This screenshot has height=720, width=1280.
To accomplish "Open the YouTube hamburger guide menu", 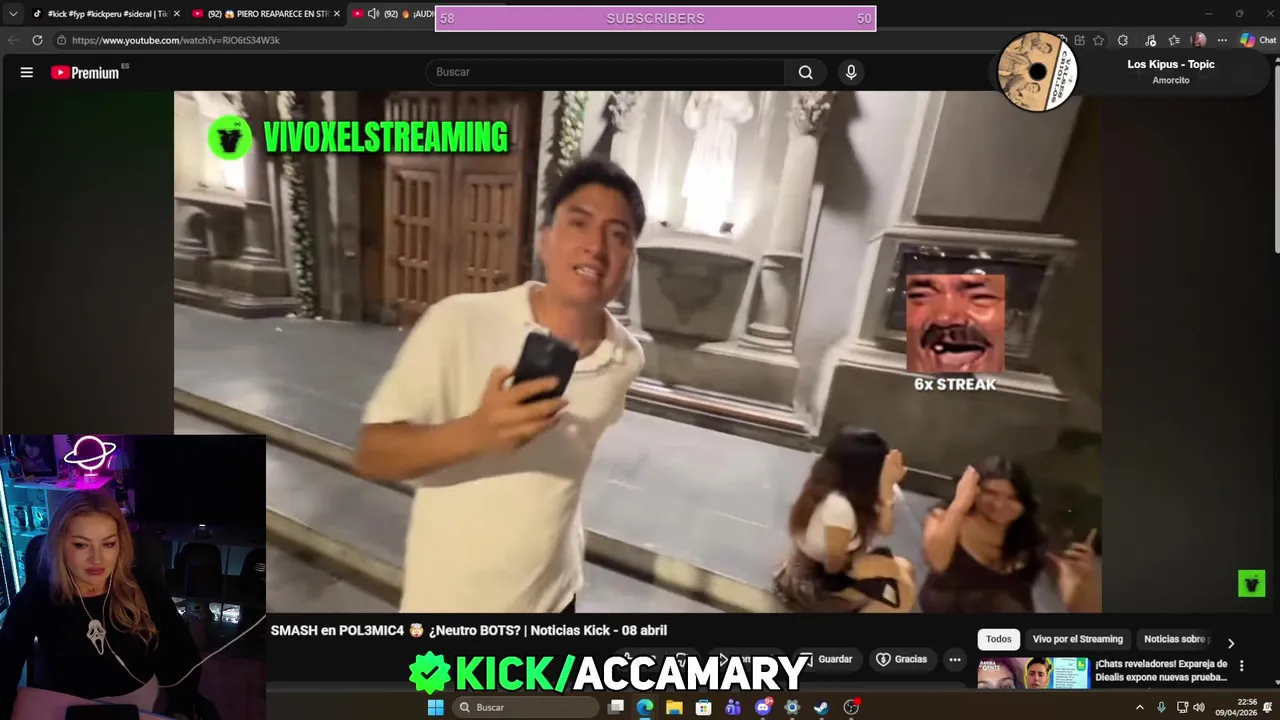I will [27, 72].
